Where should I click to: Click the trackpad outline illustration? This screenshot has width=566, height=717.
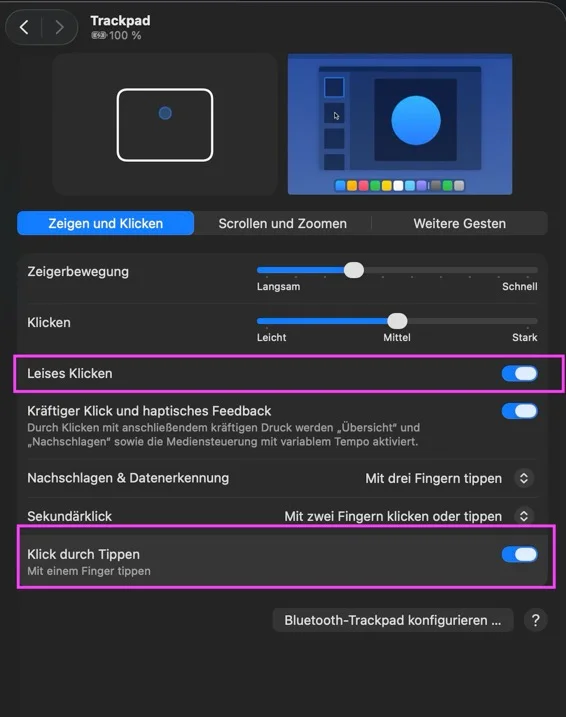pos(165,125)
